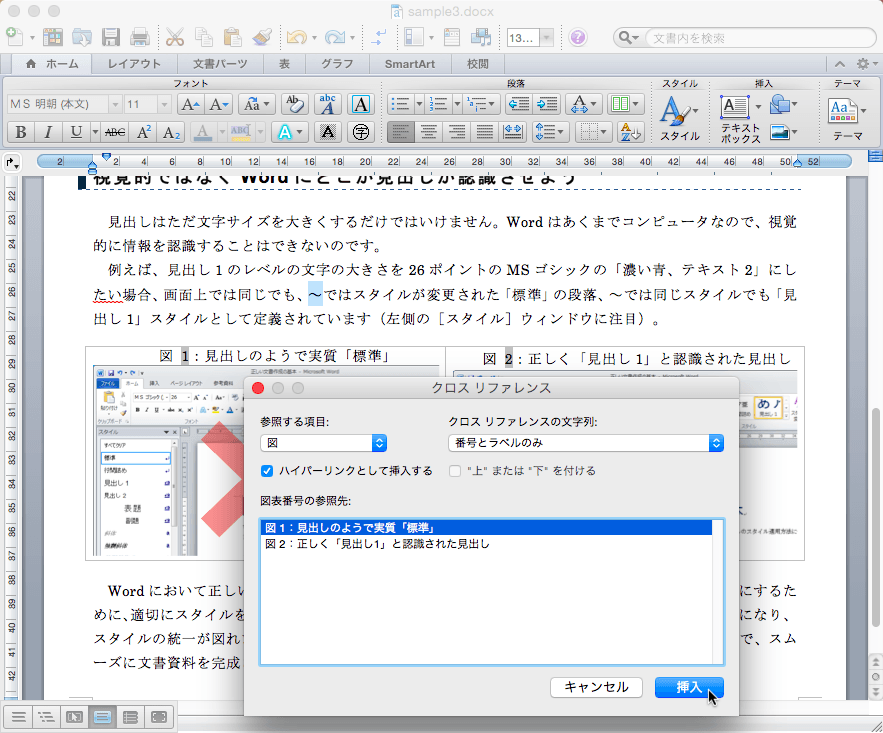Click the Paste clipboard icon

(x=232, y=38)
